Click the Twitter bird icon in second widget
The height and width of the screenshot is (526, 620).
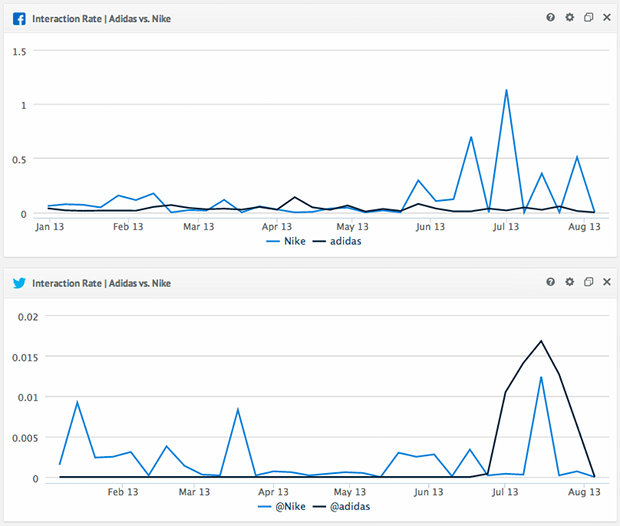(x=19, y=283)
